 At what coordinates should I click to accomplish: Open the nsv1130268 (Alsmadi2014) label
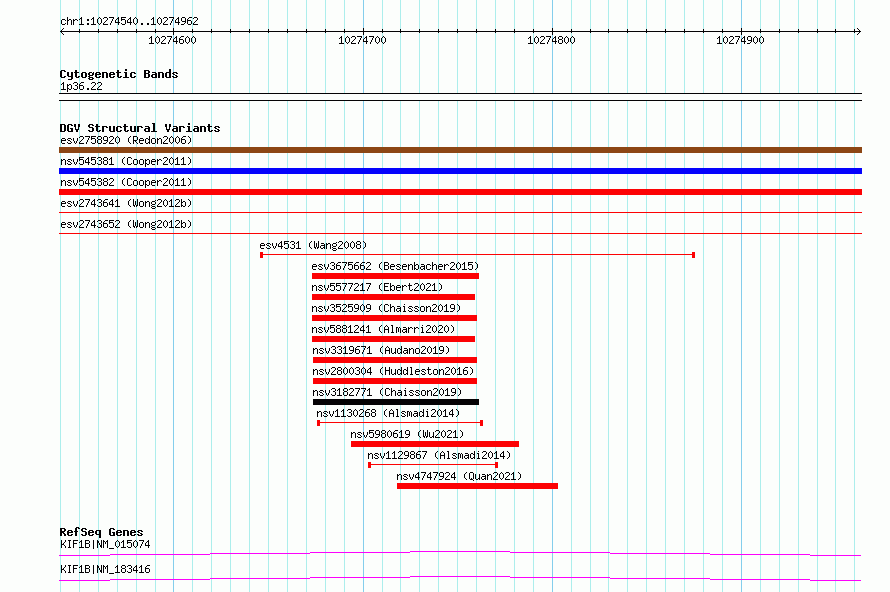[388, 413]
